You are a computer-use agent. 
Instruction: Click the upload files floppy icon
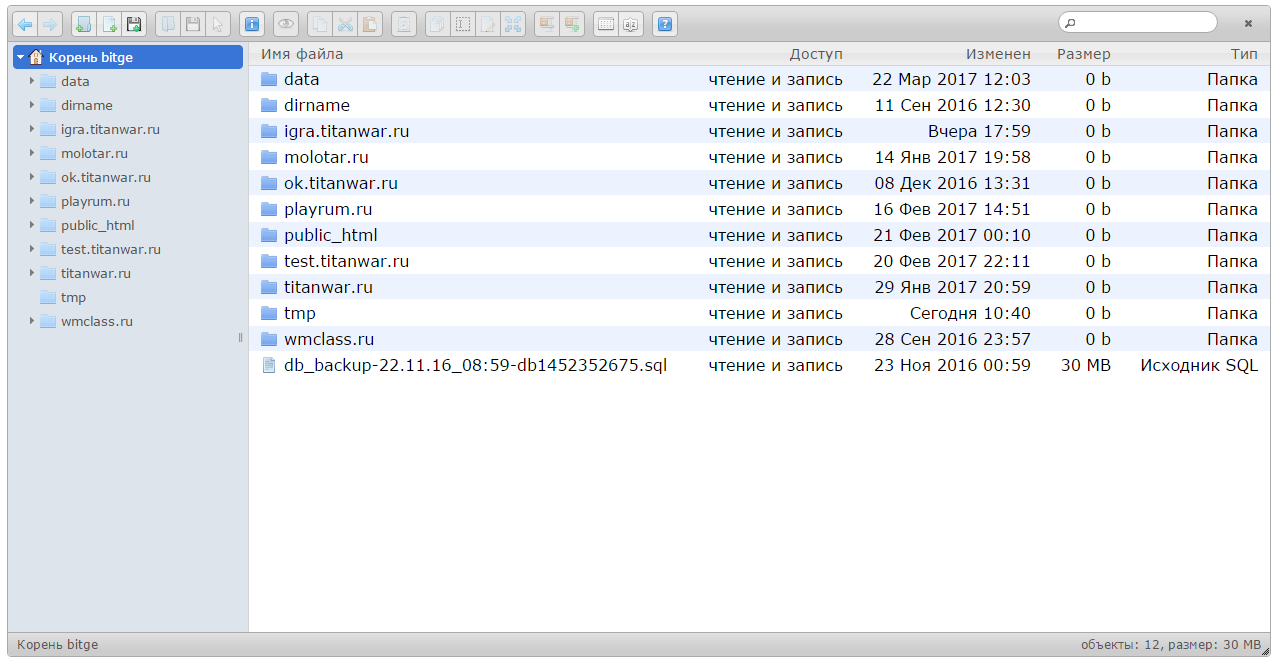[x=133, y=24]
